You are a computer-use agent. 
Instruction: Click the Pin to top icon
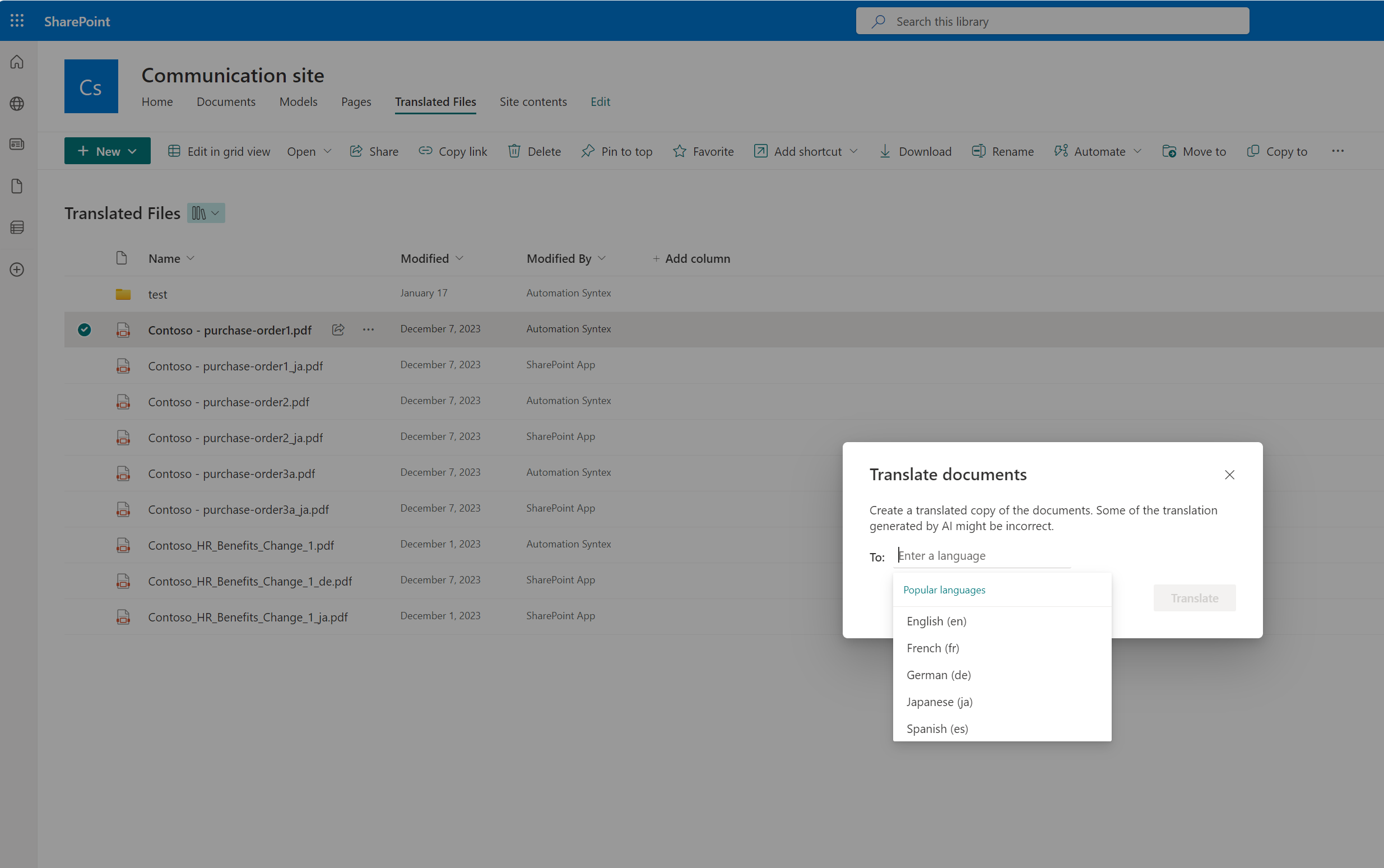click(x=589, y=151)
